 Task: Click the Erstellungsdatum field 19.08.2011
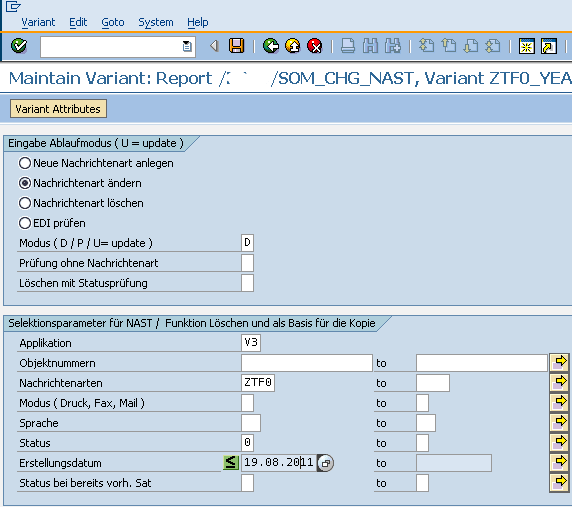pos(279,463)
